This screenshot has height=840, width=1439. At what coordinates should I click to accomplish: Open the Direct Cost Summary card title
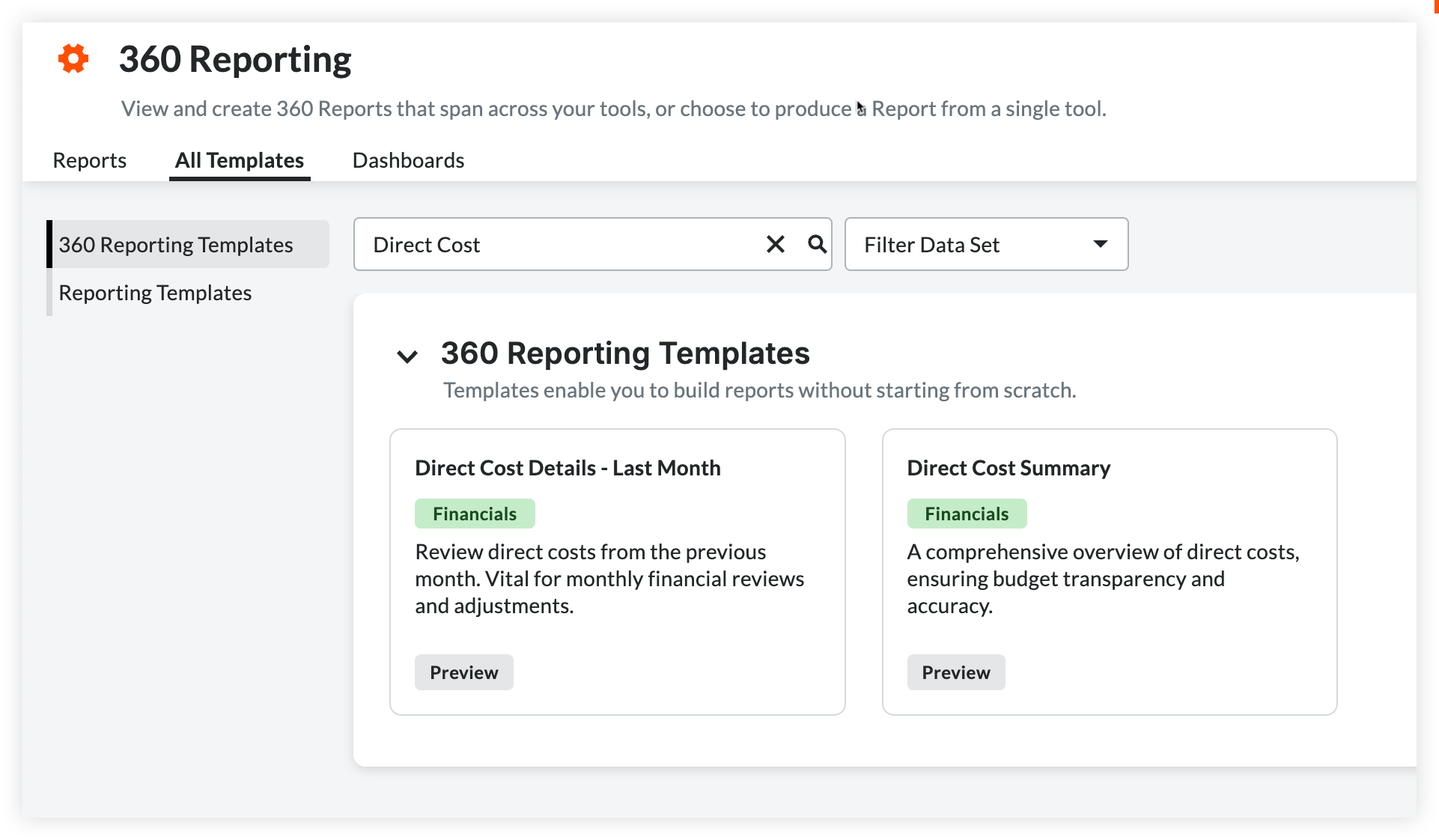point(1008,468)
